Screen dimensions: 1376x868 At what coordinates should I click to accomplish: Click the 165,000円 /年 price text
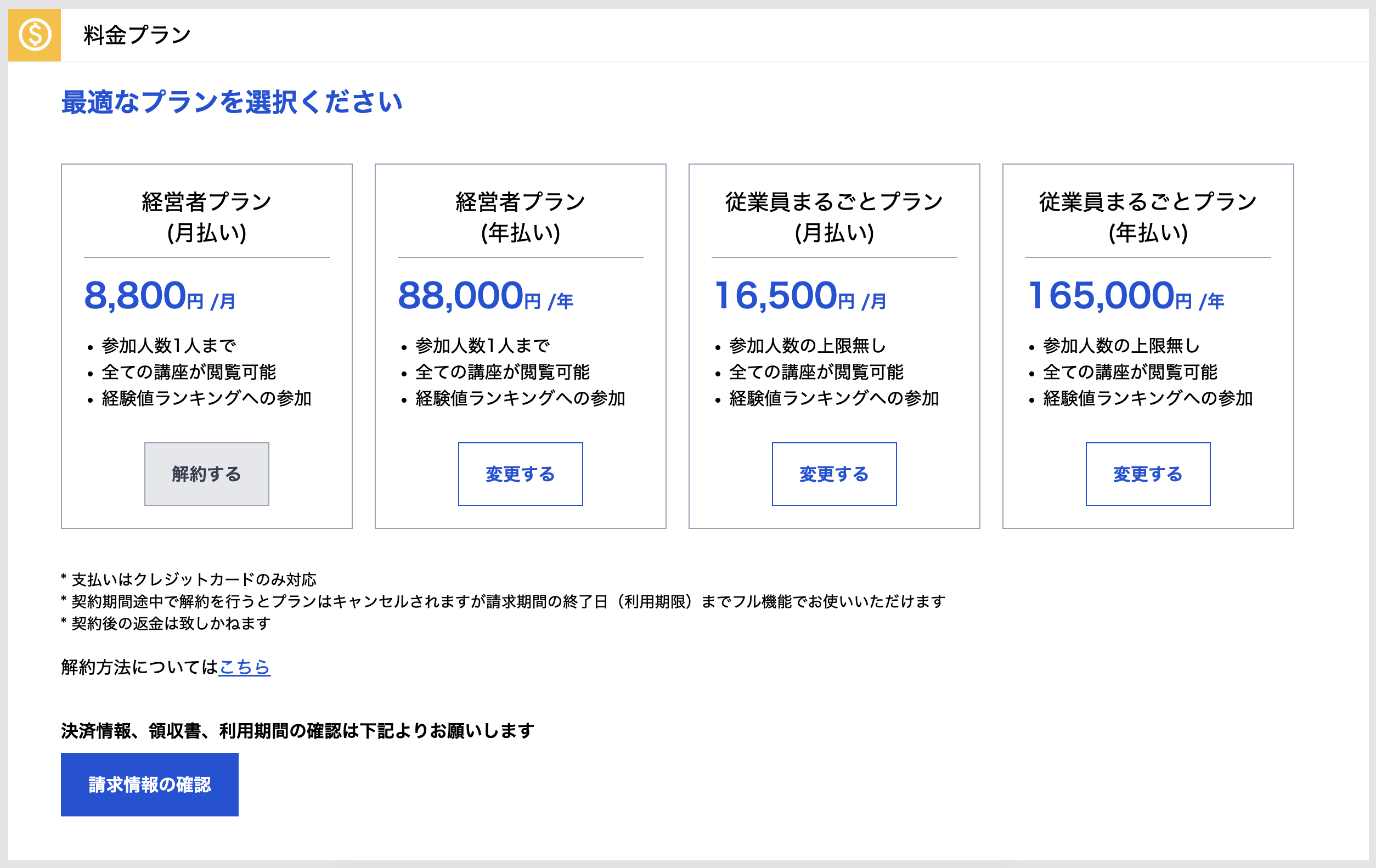pos(1125,296)
